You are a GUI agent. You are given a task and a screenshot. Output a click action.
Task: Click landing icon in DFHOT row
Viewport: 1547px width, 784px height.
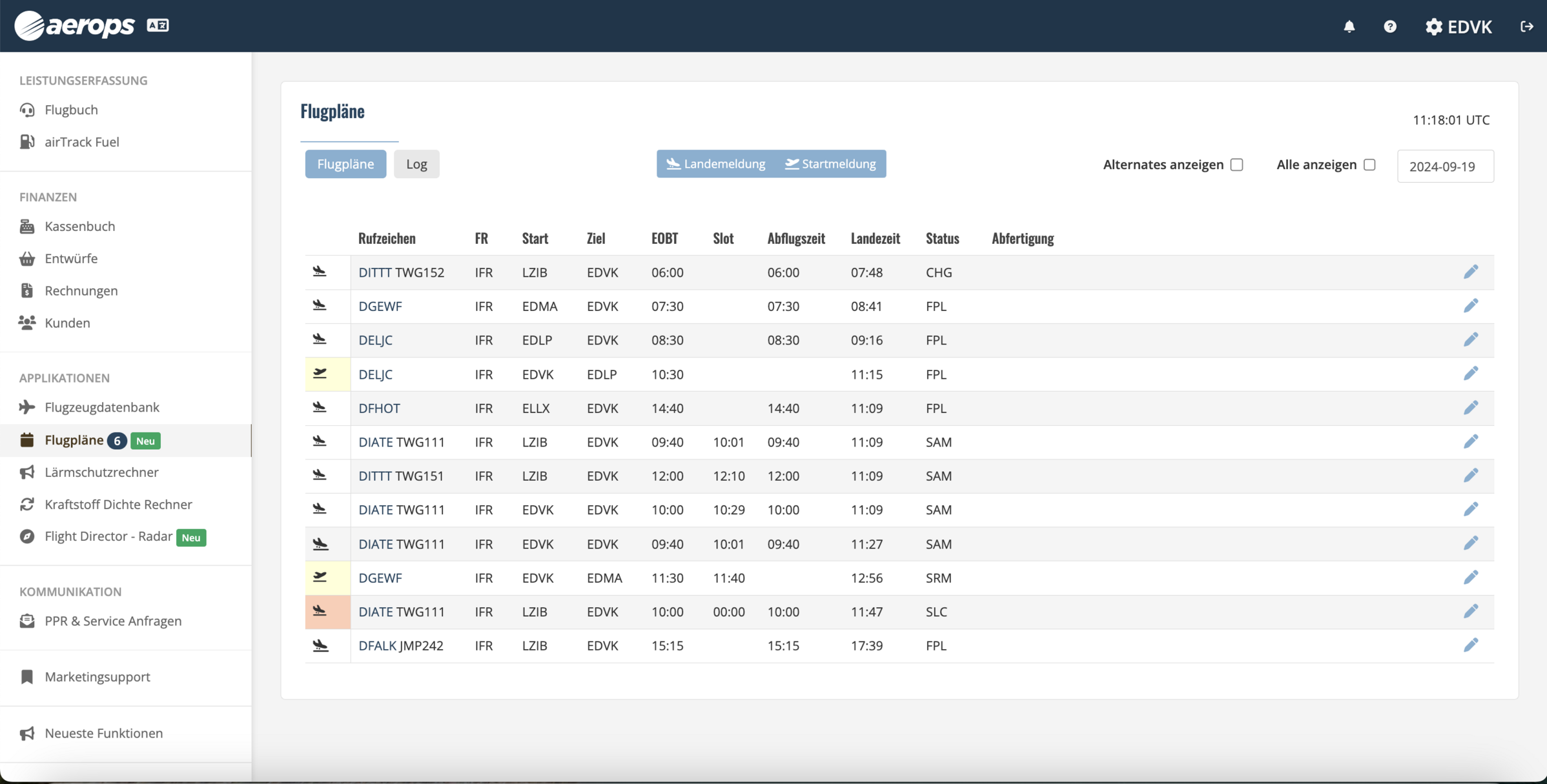[x=320, y=408]
